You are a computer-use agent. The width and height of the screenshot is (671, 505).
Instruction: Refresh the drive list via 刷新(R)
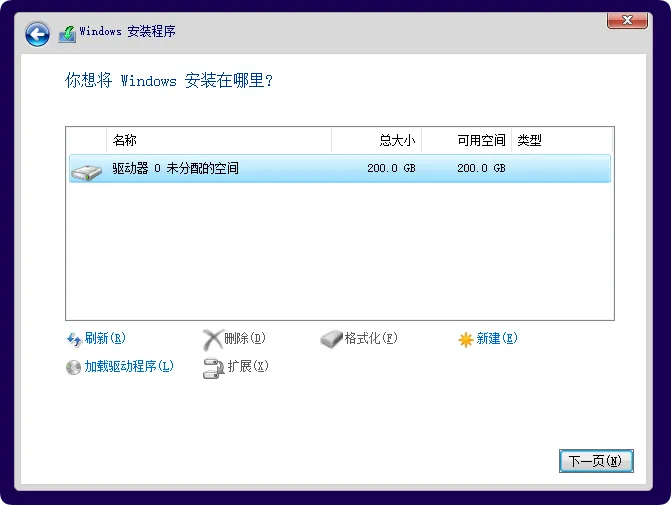coord(105,338)
